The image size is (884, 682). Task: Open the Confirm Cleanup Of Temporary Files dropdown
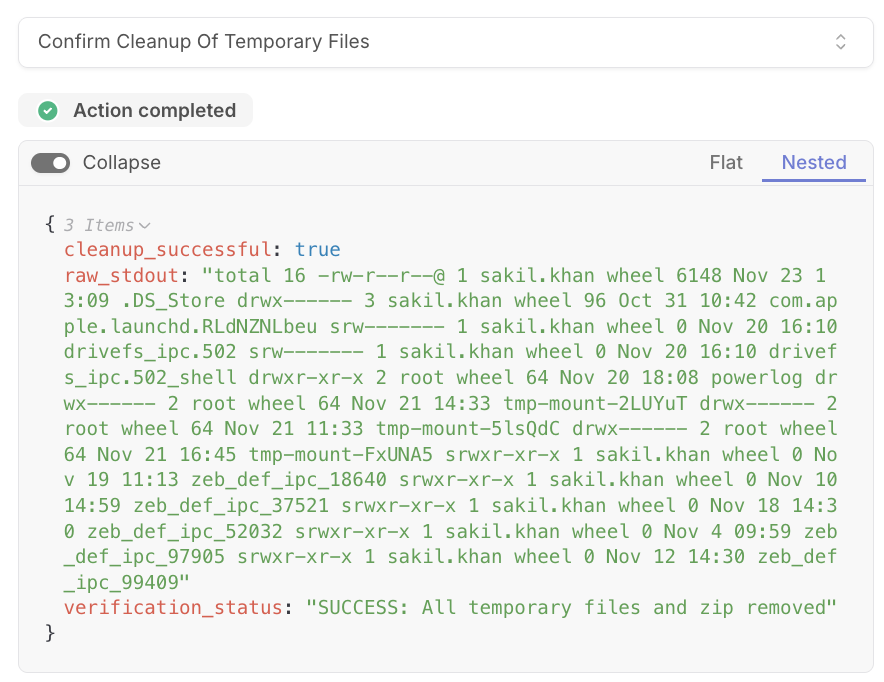445,42
